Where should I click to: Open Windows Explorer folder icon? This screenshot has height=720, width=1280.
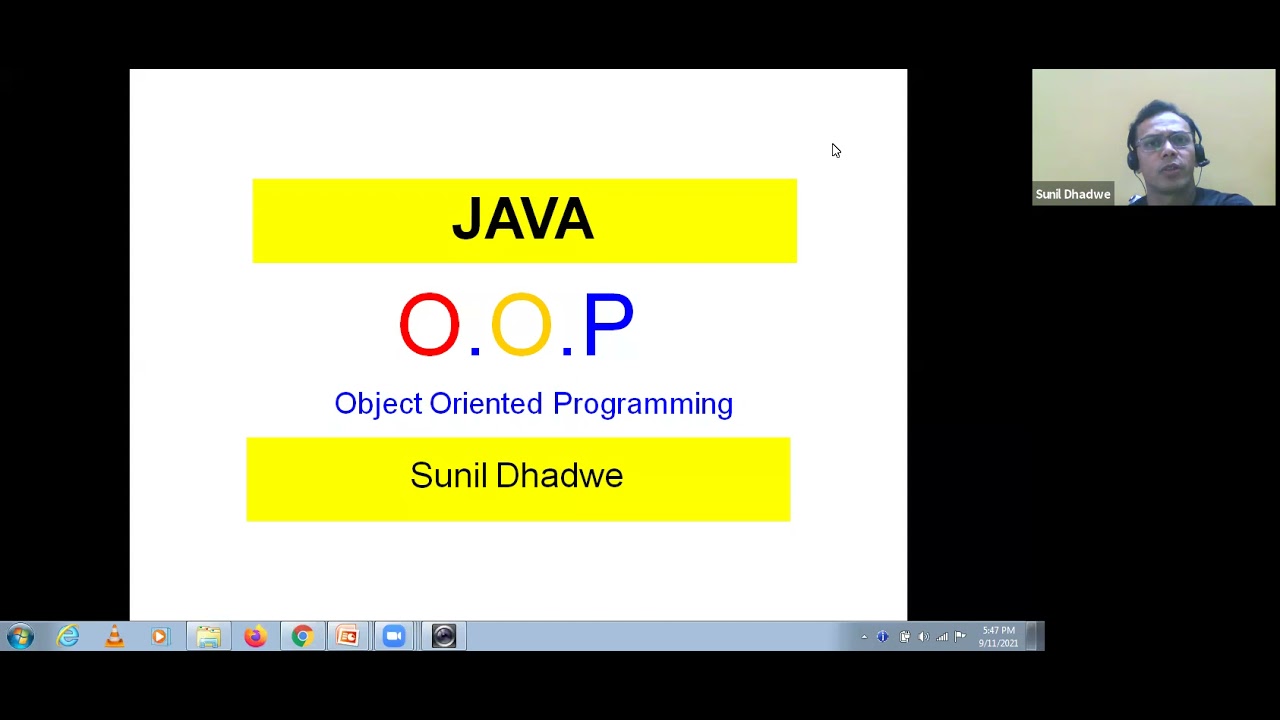[208, 636]
